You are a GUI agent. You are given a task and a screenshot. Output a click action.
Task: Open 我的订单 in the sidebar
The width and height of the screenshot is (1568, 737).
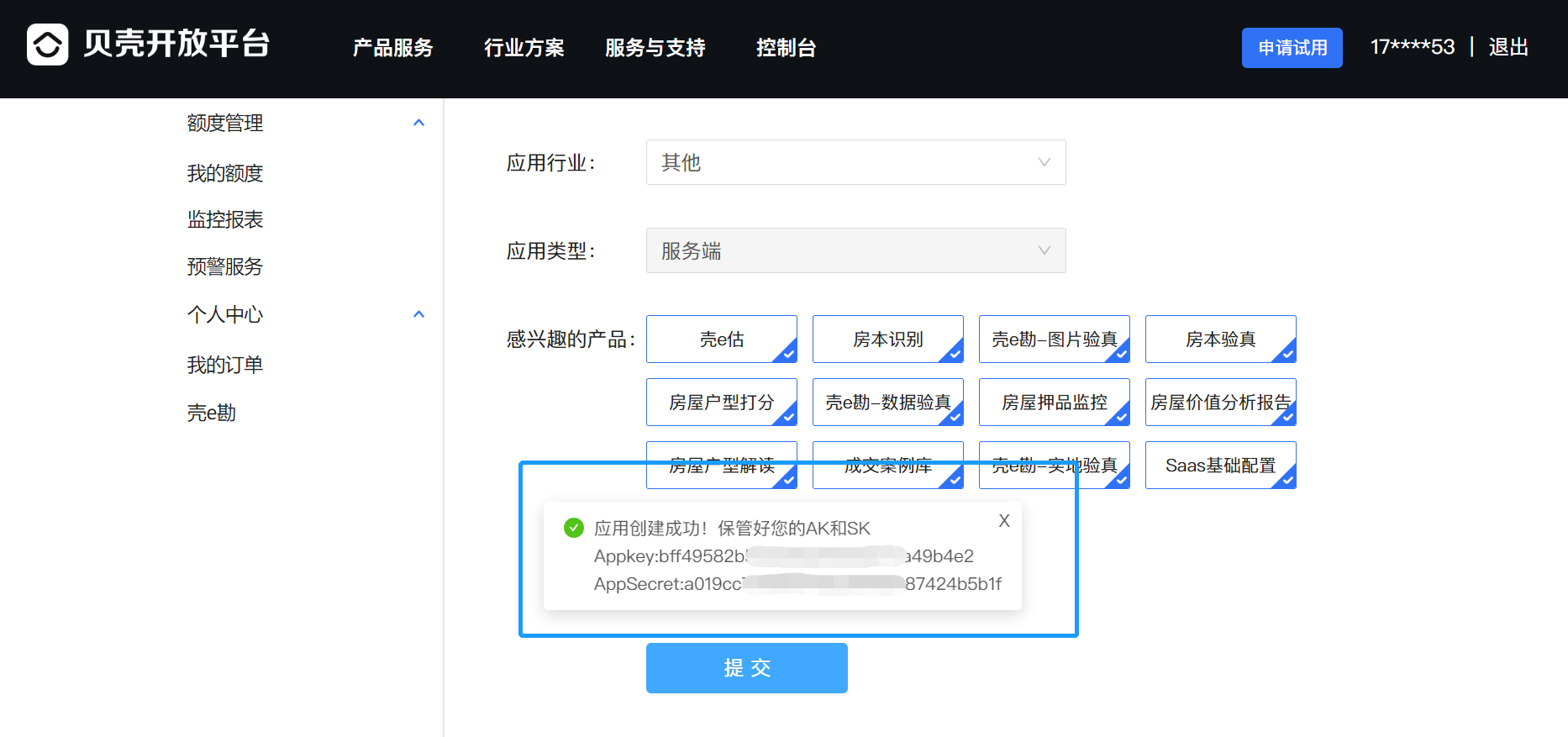click(225, 365)
